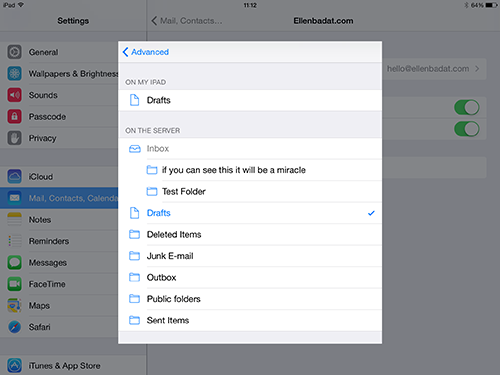Select Deleted Items folder
The height and width of the screenshot is (375, 500).
tap(250, 234)
